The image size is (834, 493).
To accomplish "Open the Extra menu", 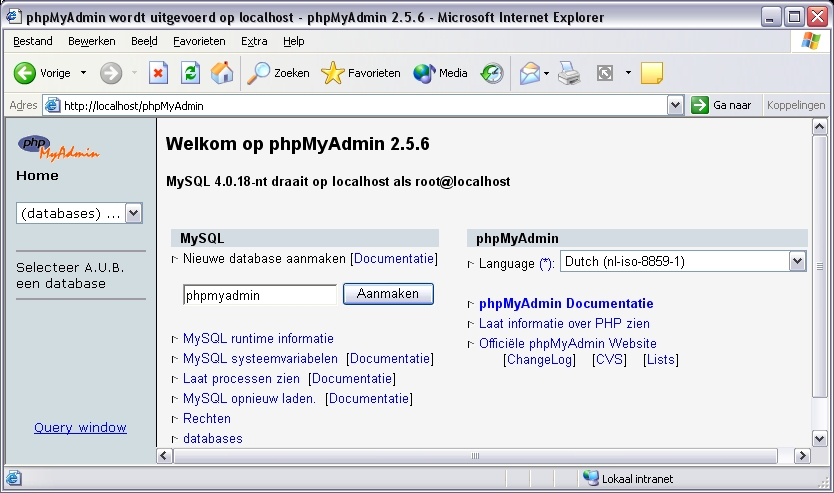I will click(254, 41).
